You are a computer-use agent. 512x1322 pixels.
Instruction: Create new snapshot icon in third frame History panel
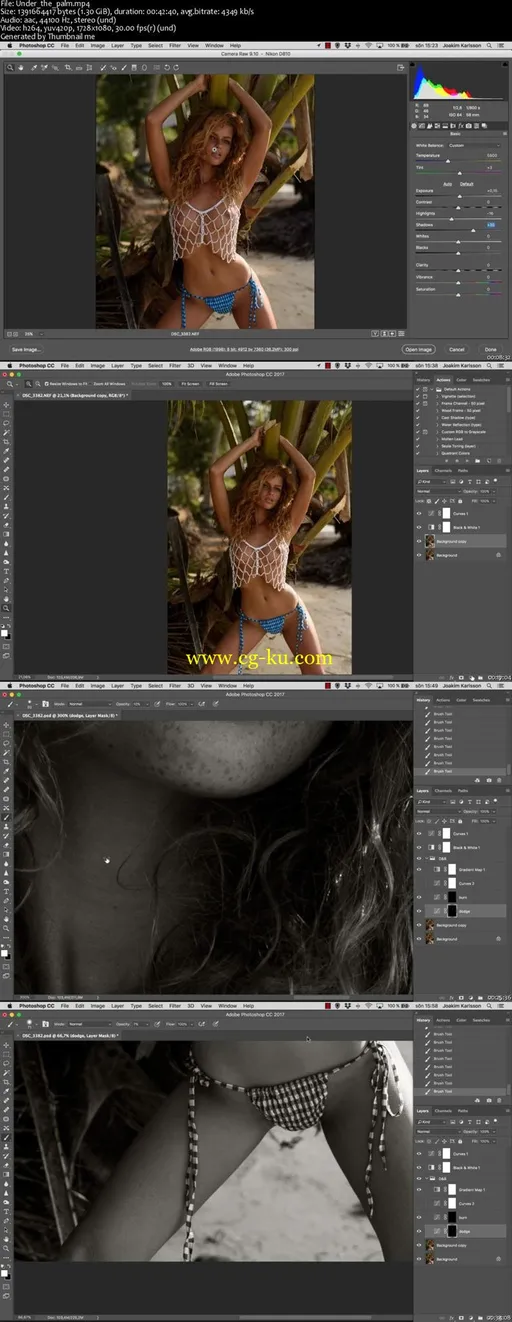coord(489,780)
